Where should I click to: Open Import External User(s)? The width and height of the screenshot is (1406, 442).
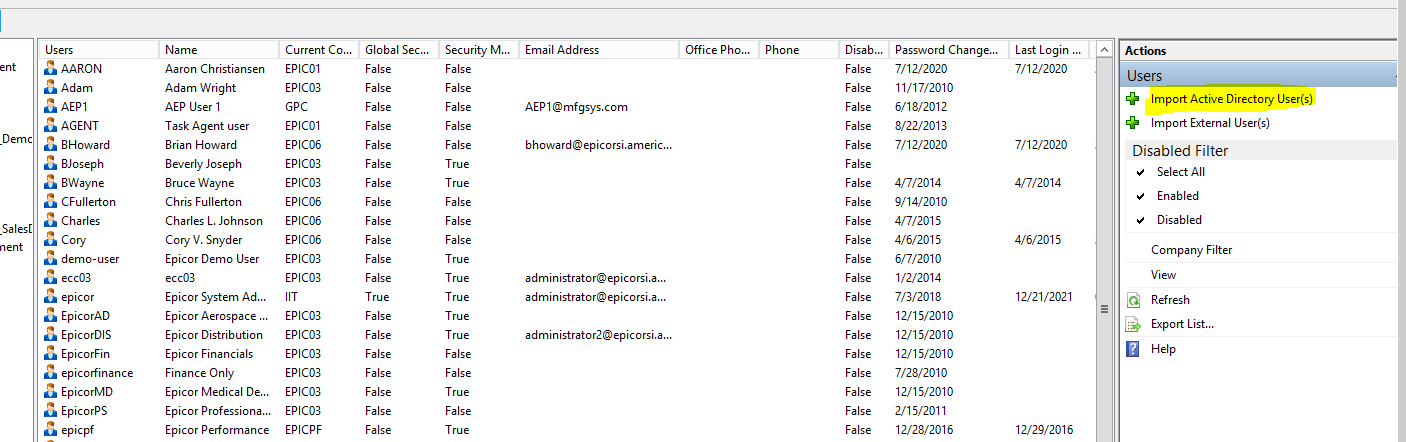(1210, 123)
